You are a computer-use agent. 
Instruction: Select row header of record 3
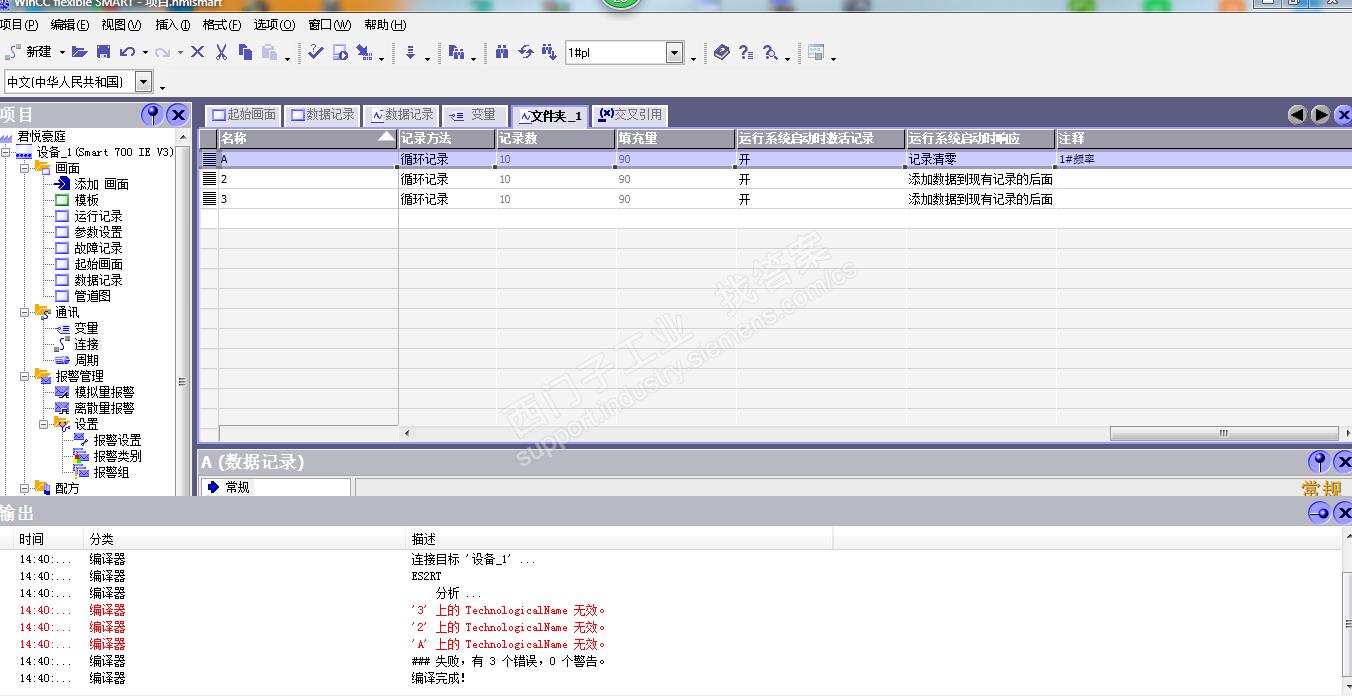coord(209,199)
